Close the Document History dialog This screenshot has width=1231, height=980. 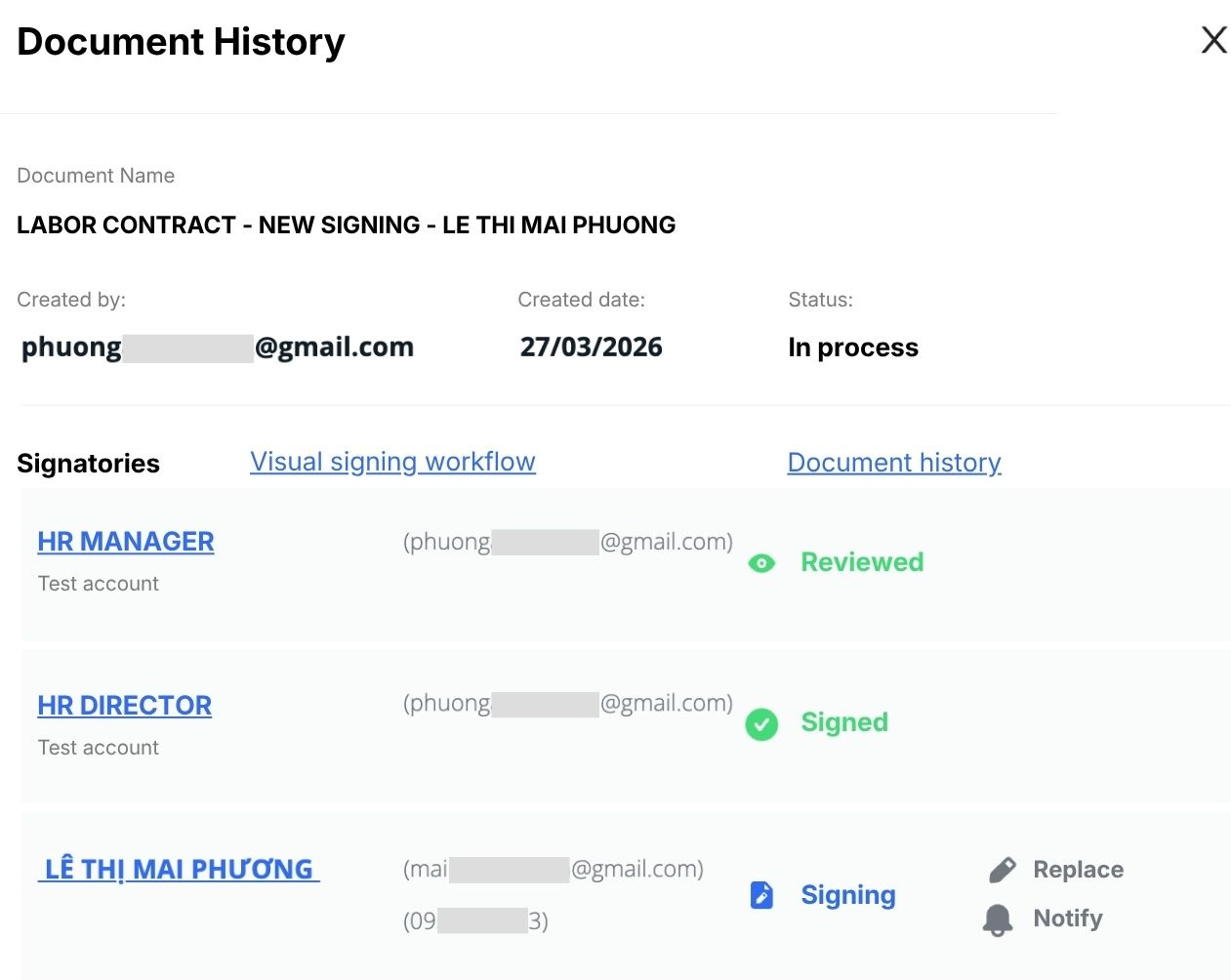(1213, 40)
